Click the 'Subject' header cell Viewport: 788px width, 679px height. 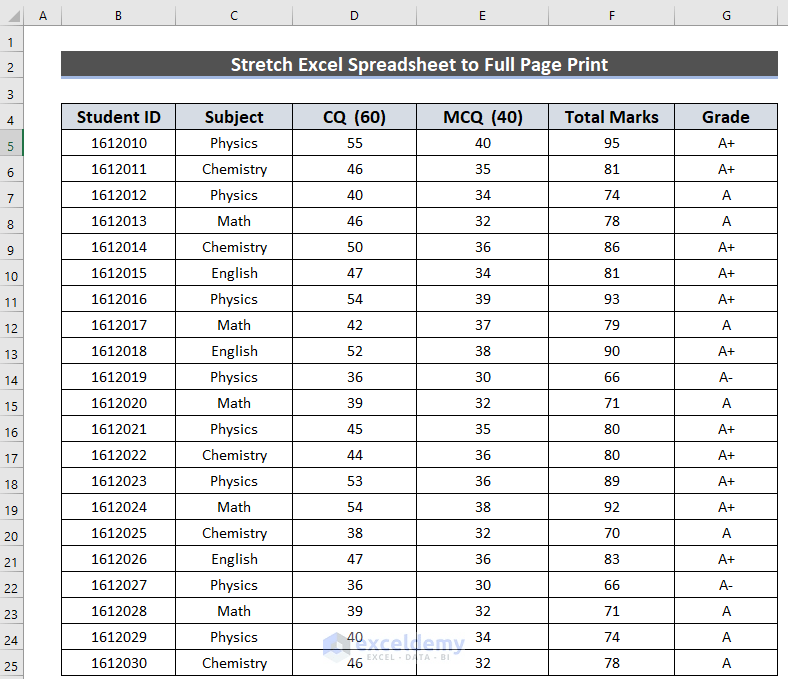coord(234,117)
